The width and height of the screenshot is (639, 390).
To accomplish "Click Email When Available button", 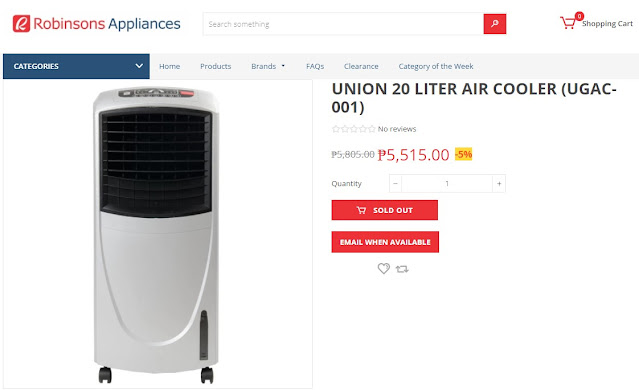I will (x=385, y=242).
